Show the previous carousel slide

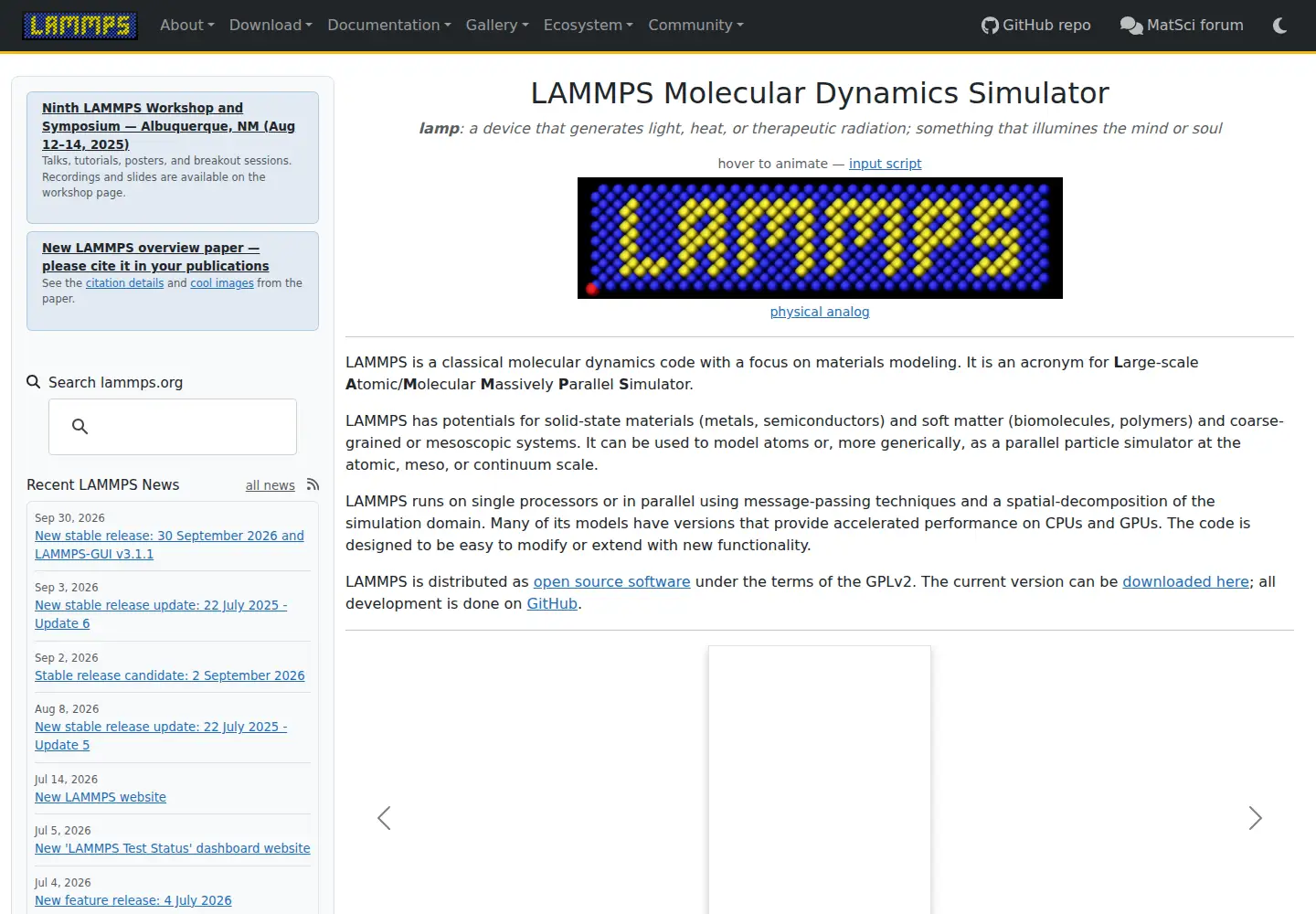click(x=384, y=818)
